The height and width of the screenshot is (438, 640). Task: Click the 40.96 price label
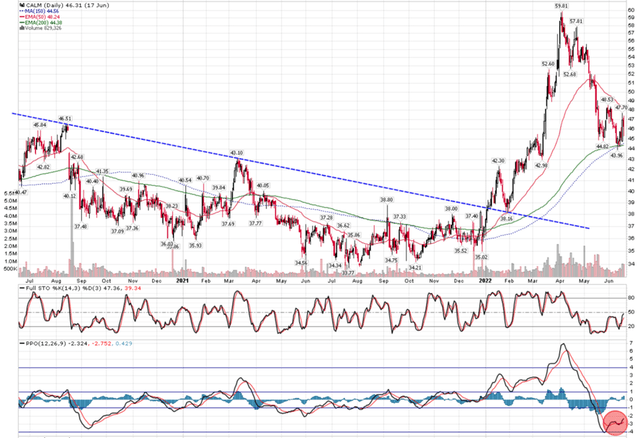[x=138, y=176]
